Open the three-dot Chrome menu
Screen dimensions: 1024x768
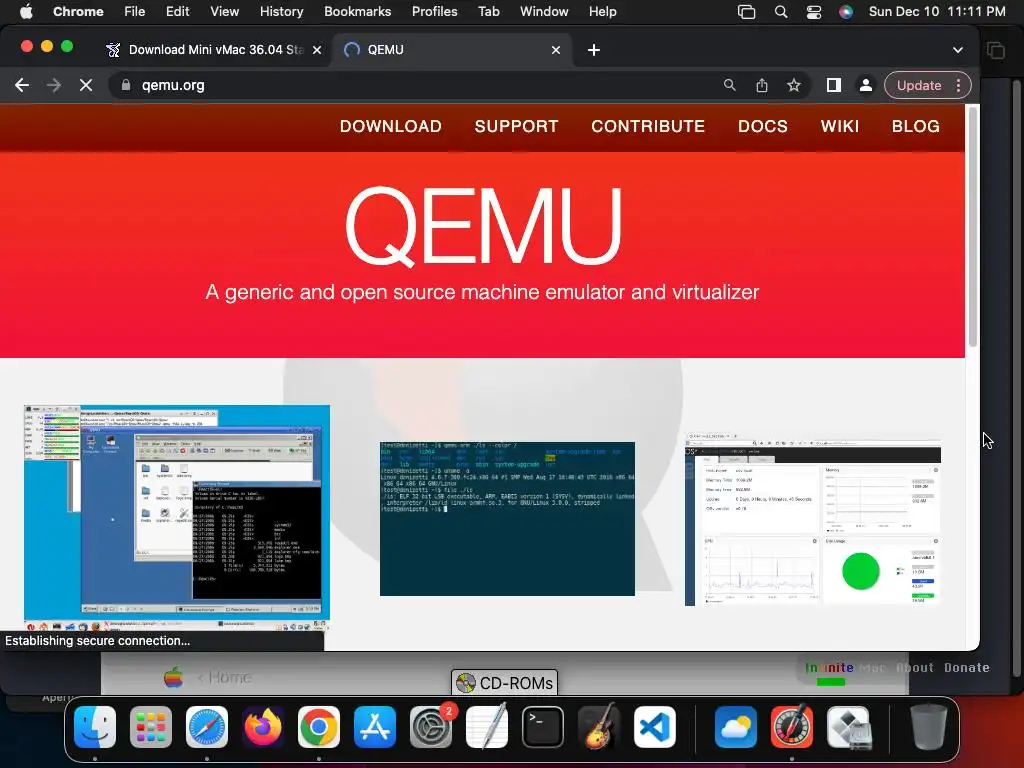click(958, 86)
